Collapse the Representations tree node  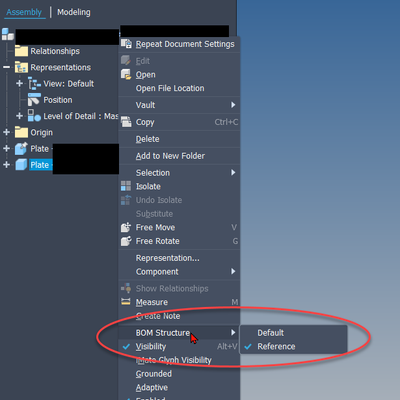6,67
